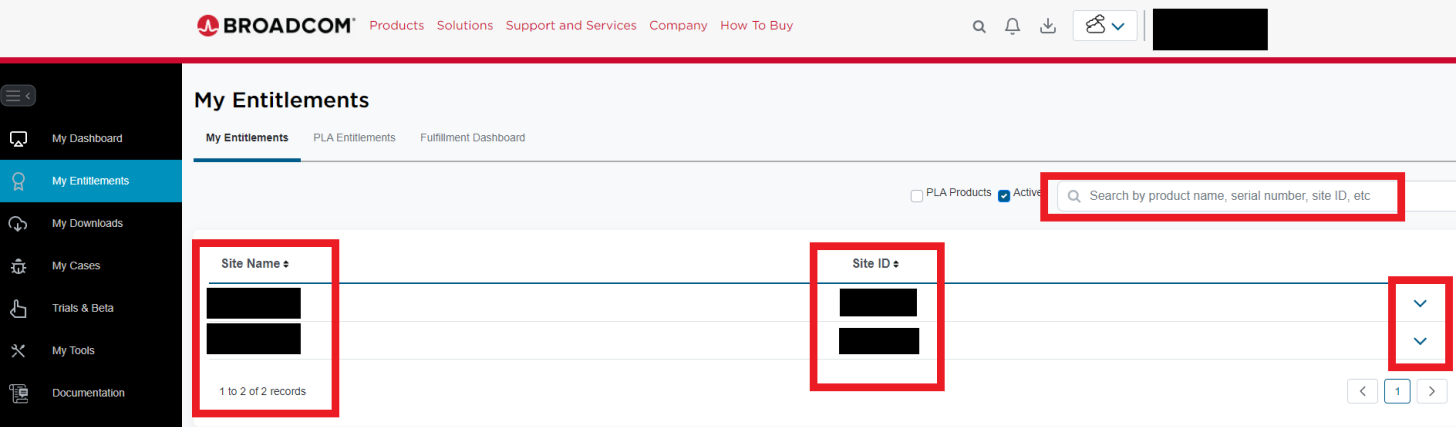Open the cloud portal switcher dropdown

pyautogui.click(x=1105, y=26)
